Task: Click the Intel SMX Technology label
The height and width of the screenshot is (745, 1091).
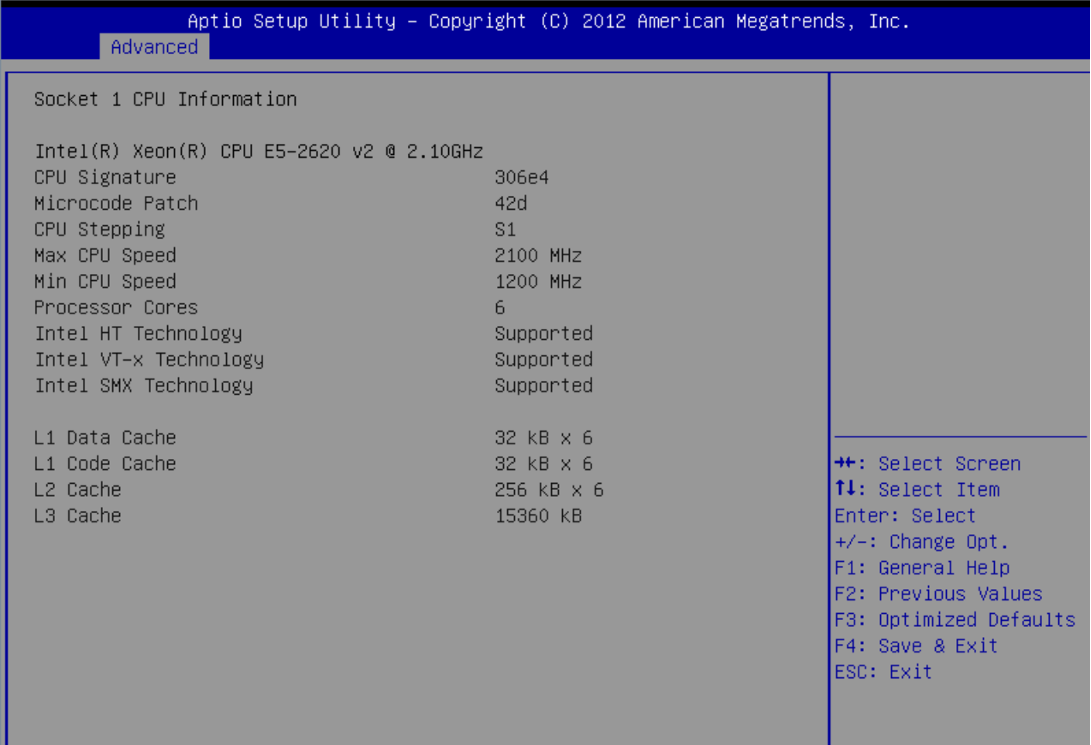Action: coord(144,386)
